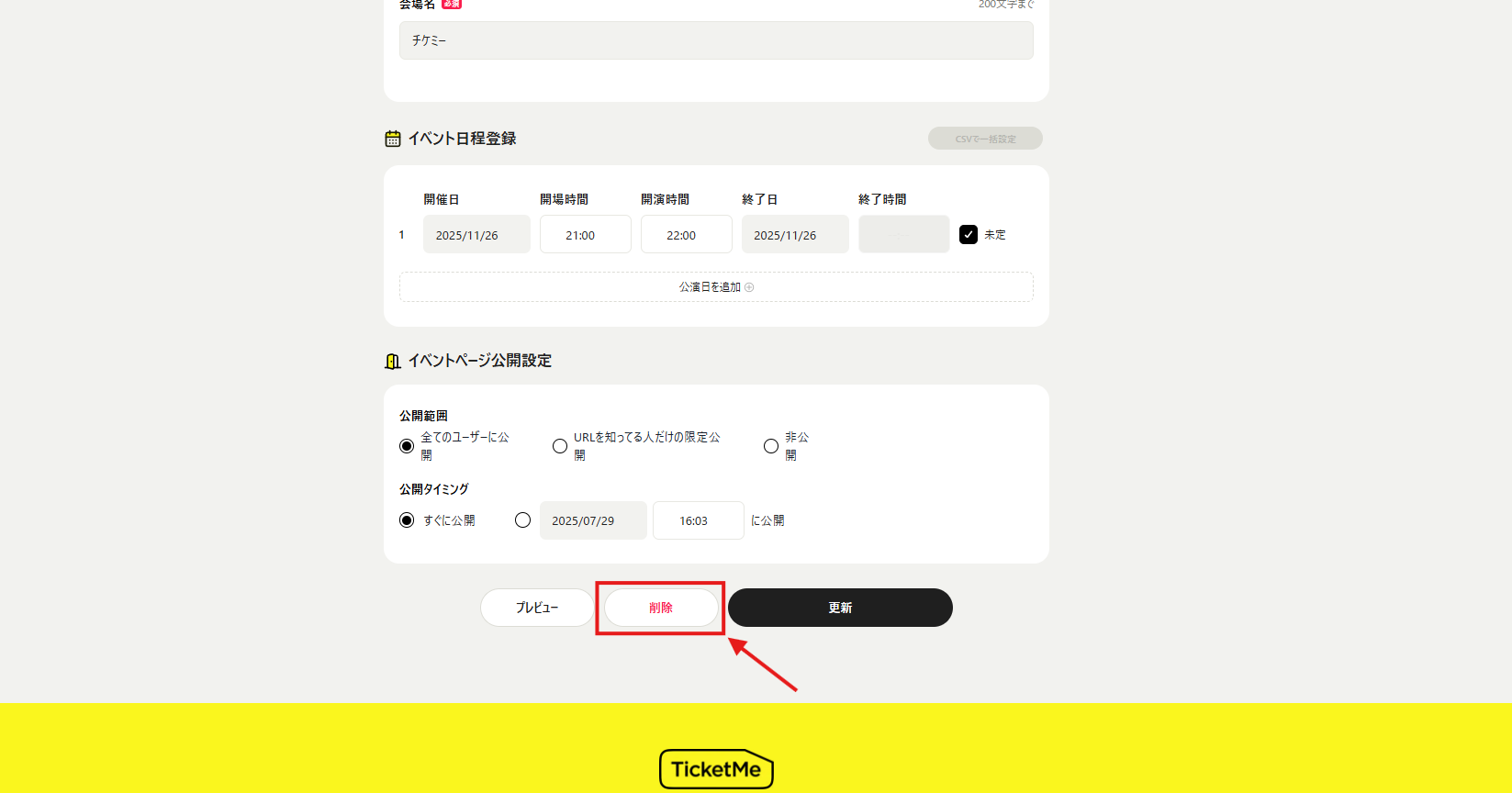Viewport: 1512px width, 793px height.
Task: Click the イベントページ公開設定 heading text
Action: [x=479, y=361]
